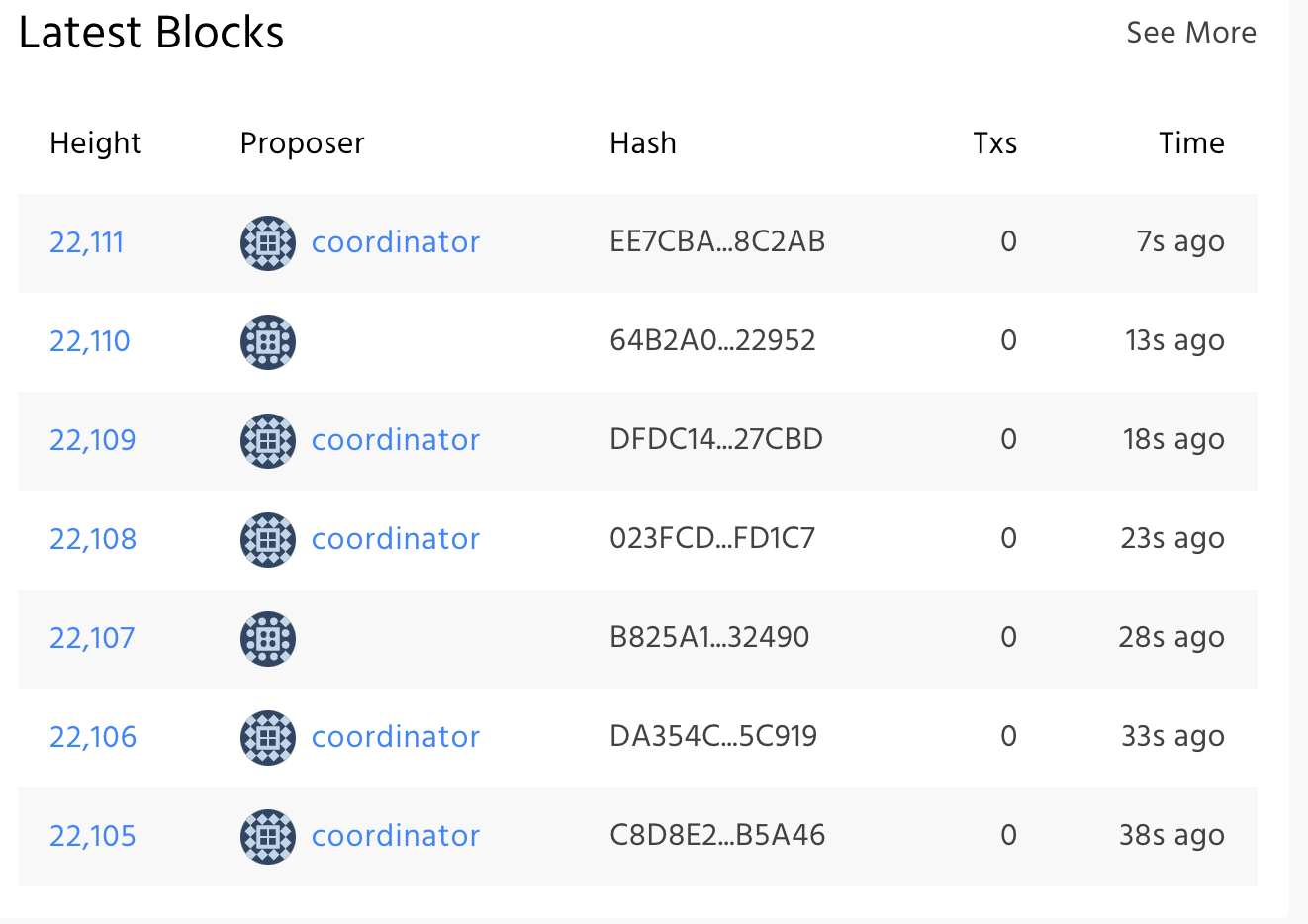
Task: Open block 22,111 details
Action: click(x=86, y=242)
